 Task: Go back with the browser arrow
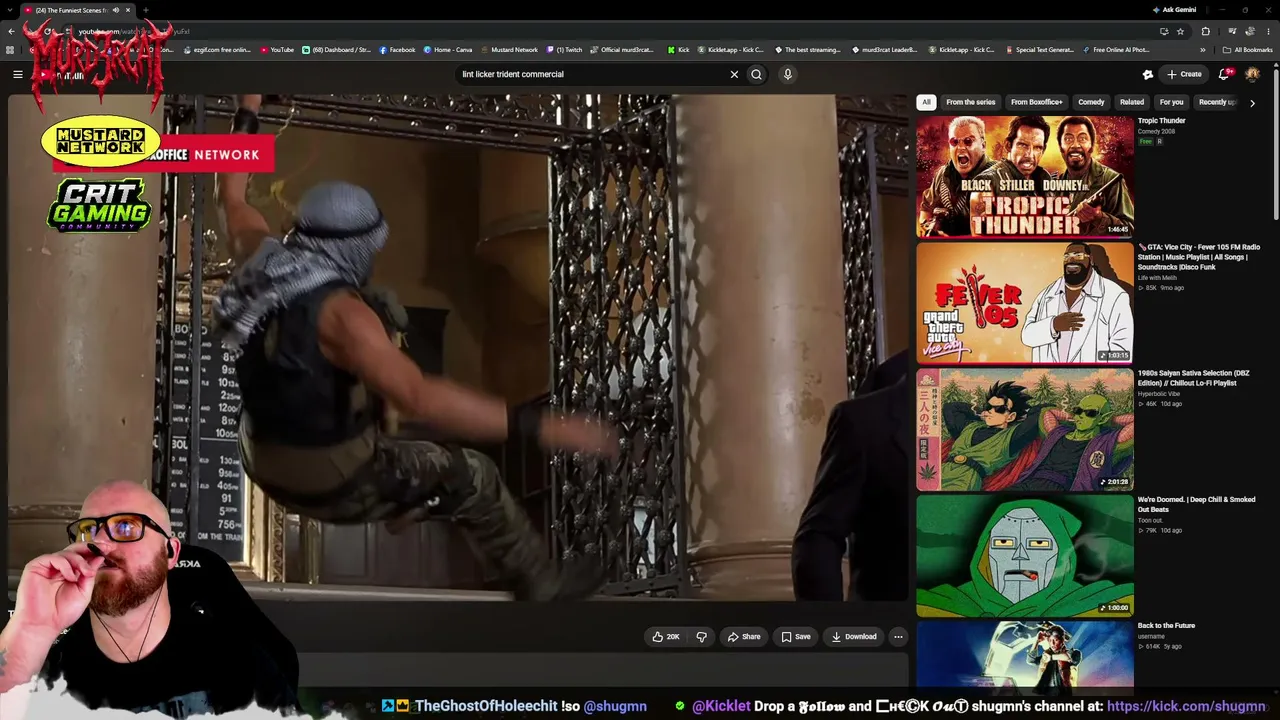click(11, 31)
